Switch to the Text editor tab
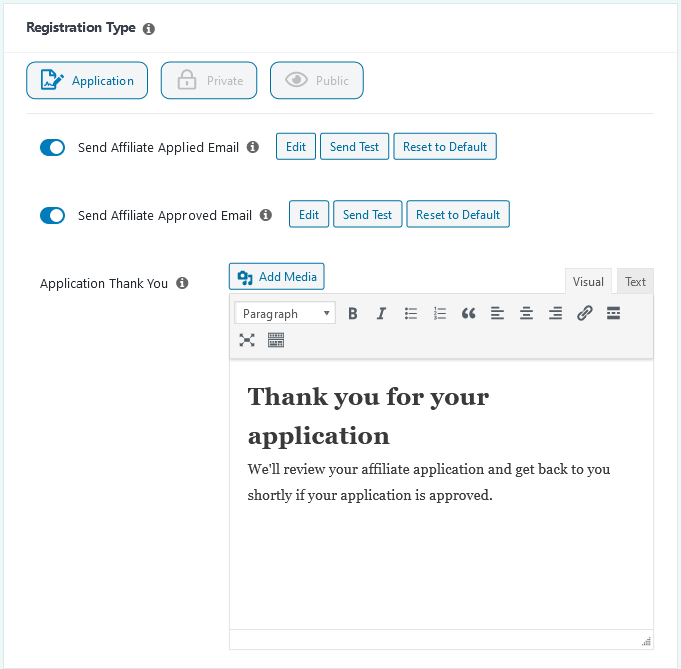The height and width of the screenshot is (669, 681). (x=635, y=282)
